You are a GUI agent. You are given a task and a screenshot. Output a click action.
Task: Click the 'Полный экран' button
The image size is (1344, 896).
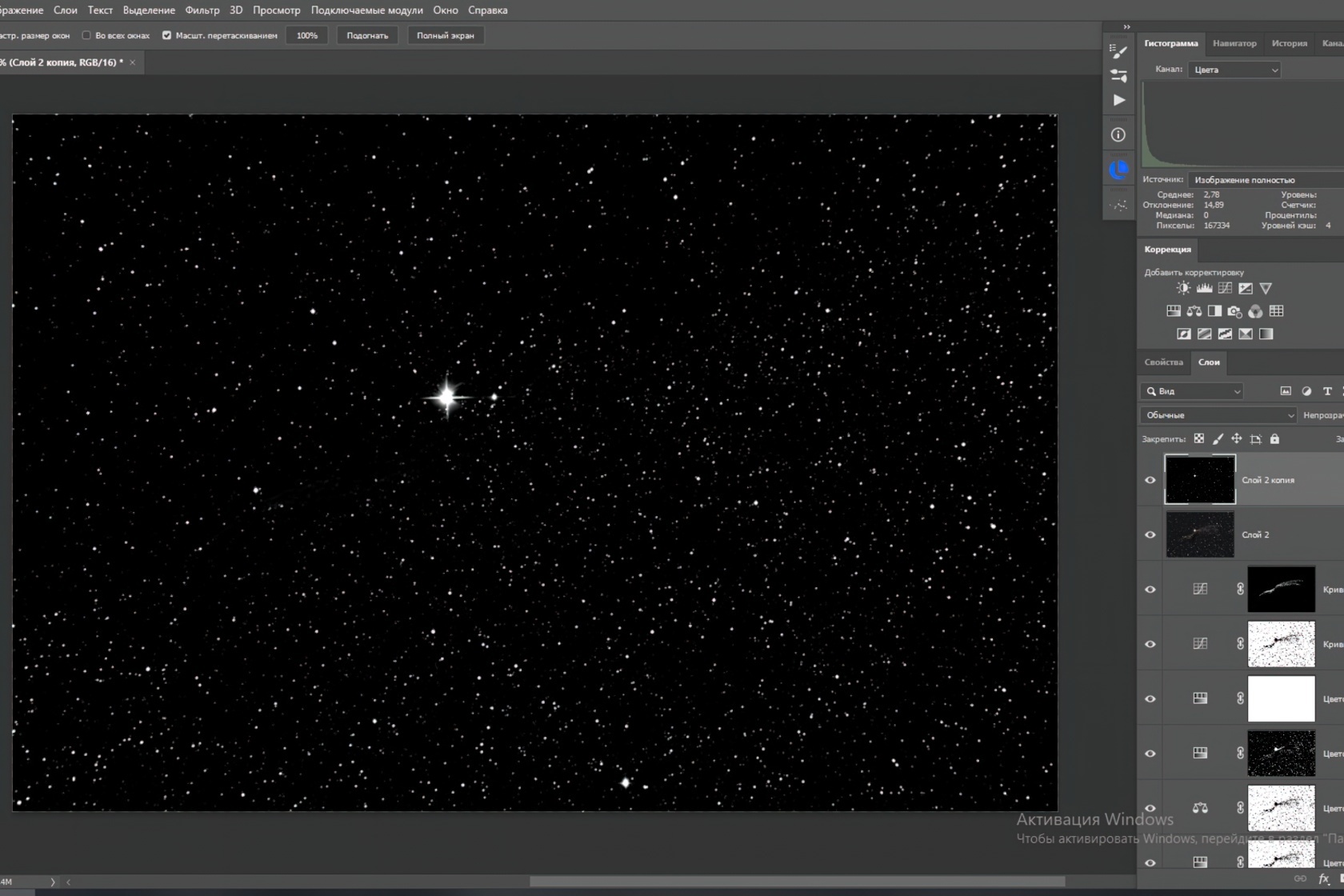click(x=445, y=35)
